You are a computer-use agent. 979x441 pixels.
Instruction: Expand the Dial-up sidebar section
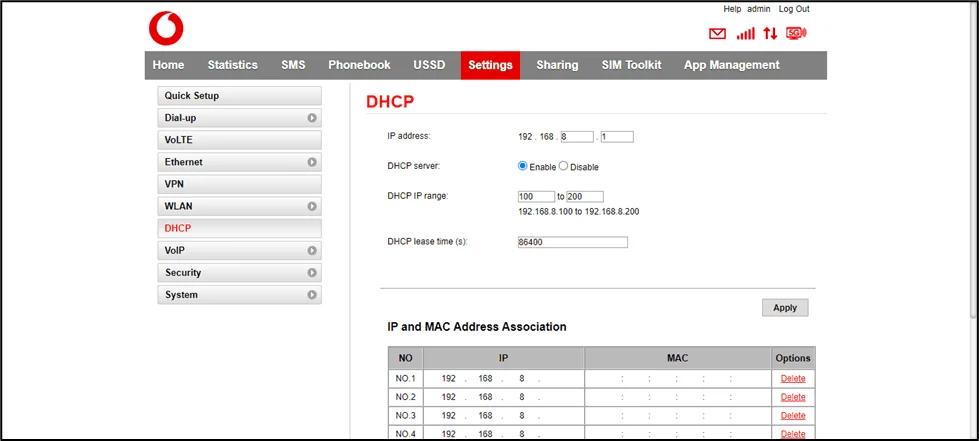pos(239,117)
